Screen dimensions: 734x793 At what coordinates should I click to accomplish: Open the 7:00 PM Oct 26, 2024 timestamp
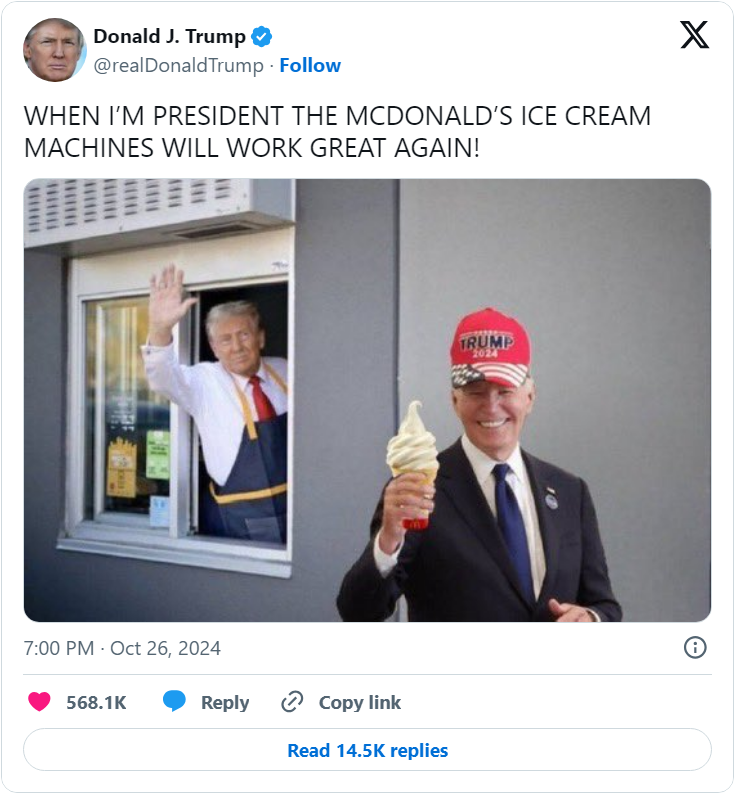122,648
